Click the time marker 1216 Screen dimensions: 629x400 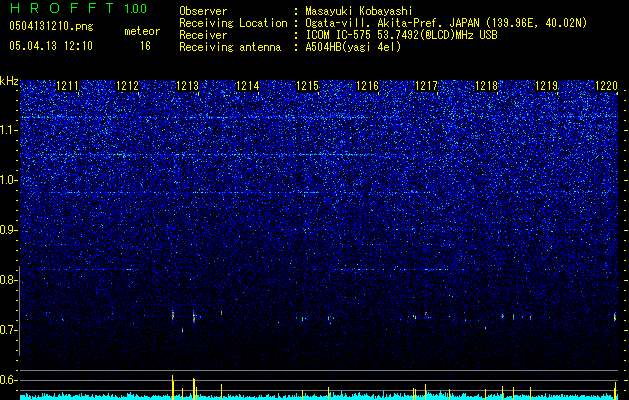(x=367, y=85)
